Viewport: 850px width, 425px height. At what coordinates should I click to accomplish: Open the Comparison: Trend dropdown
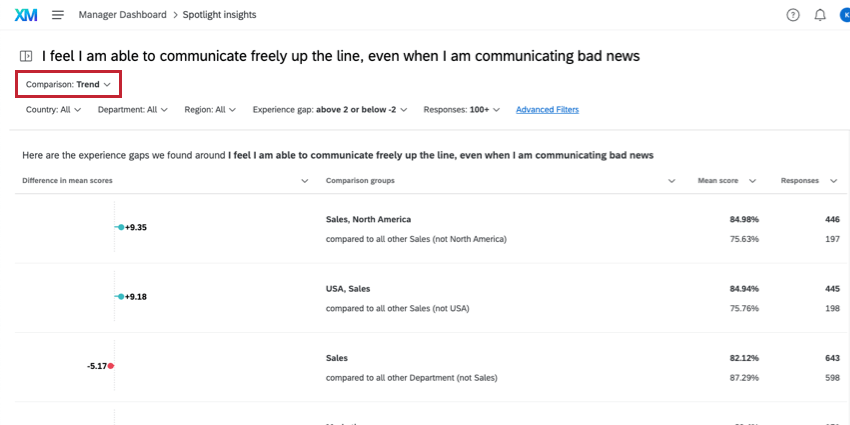point(68,85)
